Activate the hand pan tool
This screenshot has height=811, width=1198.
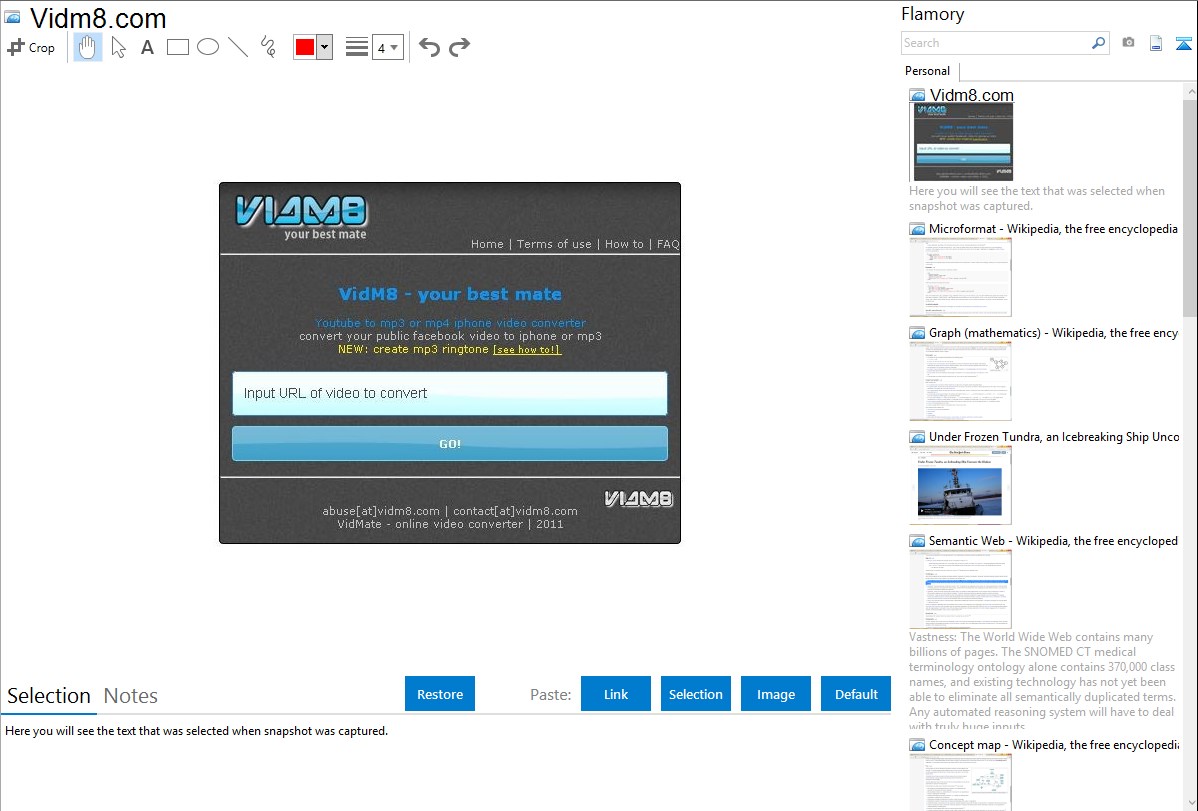[x=87, y=47]
